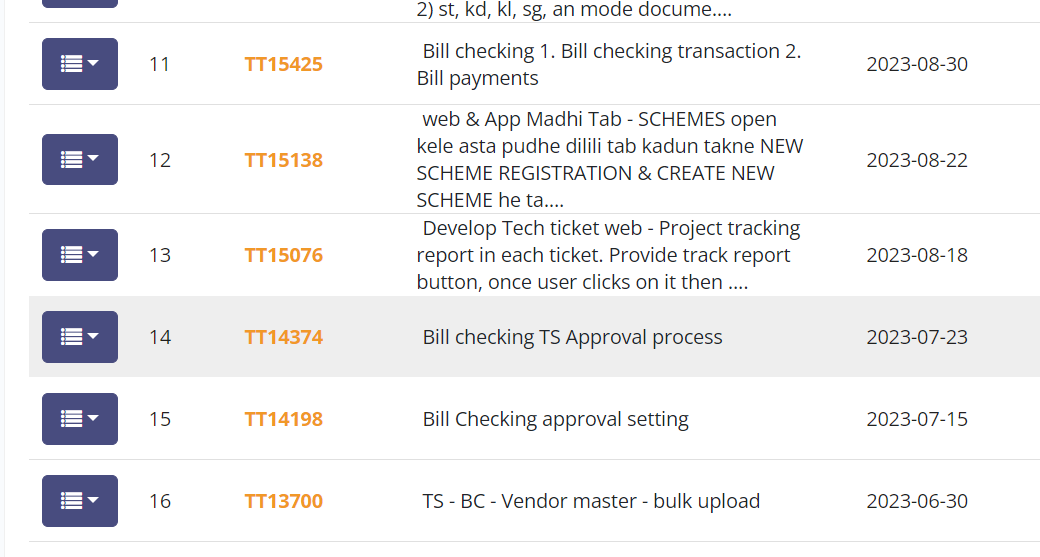Select the Bill checking TS Approval process description

click(572, 338)
